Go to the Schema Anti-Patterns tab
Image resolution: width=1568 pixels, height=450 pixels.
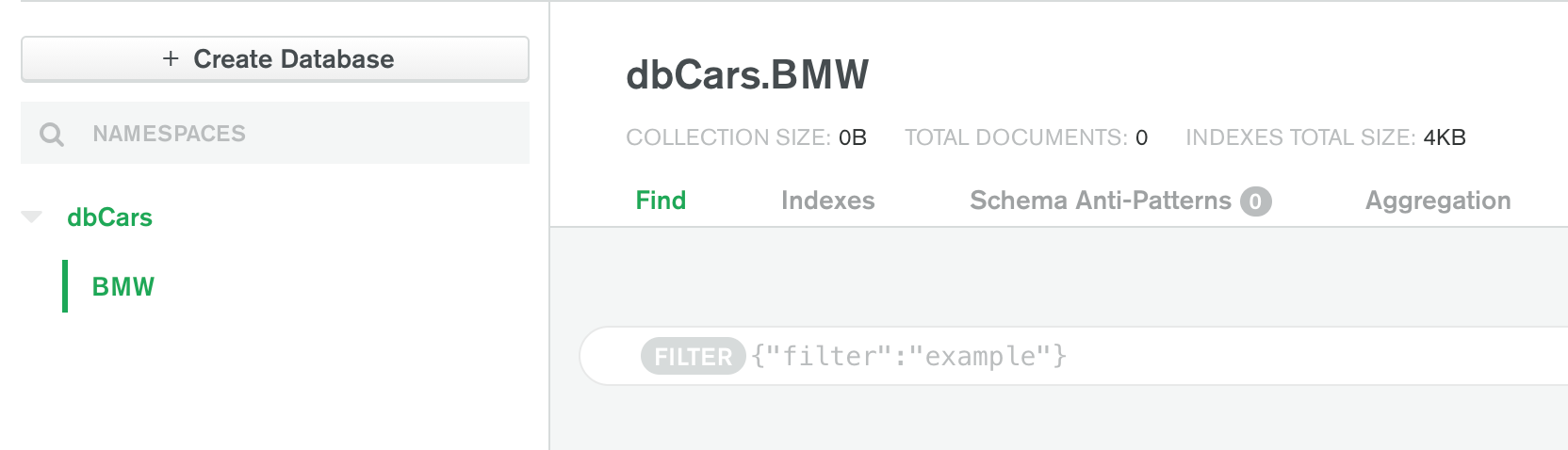(x=1100, y=201)
